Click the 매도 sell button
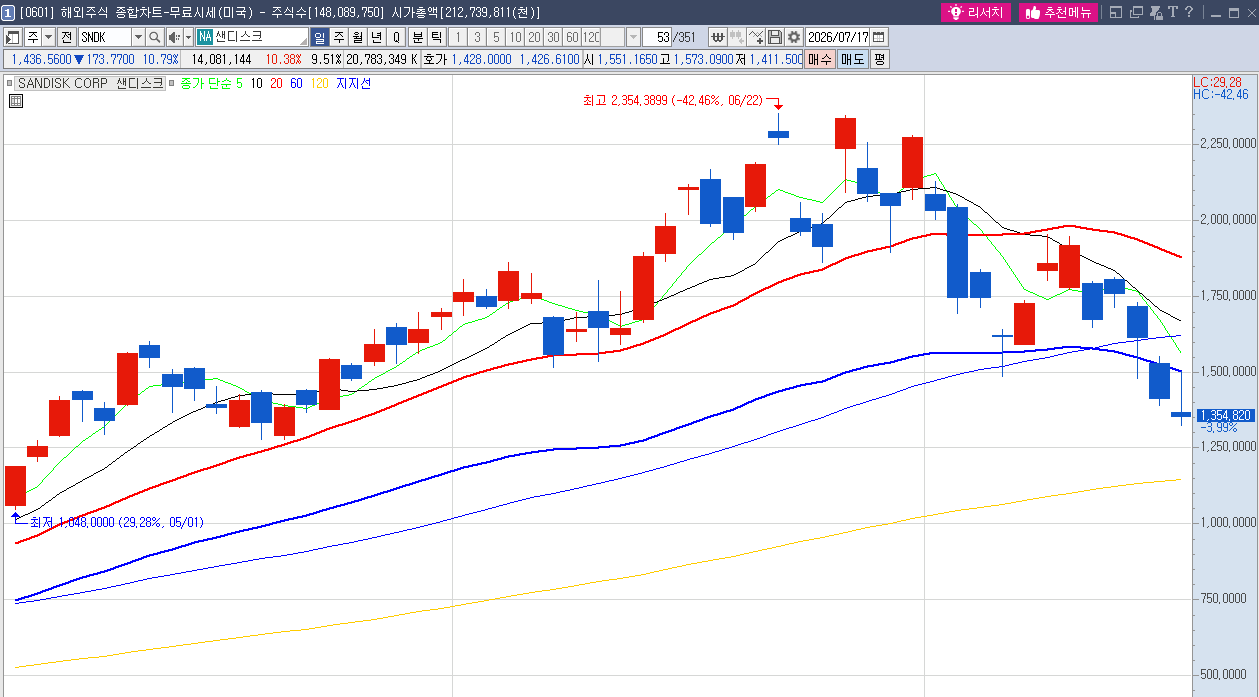 click(x=853, y=59)
